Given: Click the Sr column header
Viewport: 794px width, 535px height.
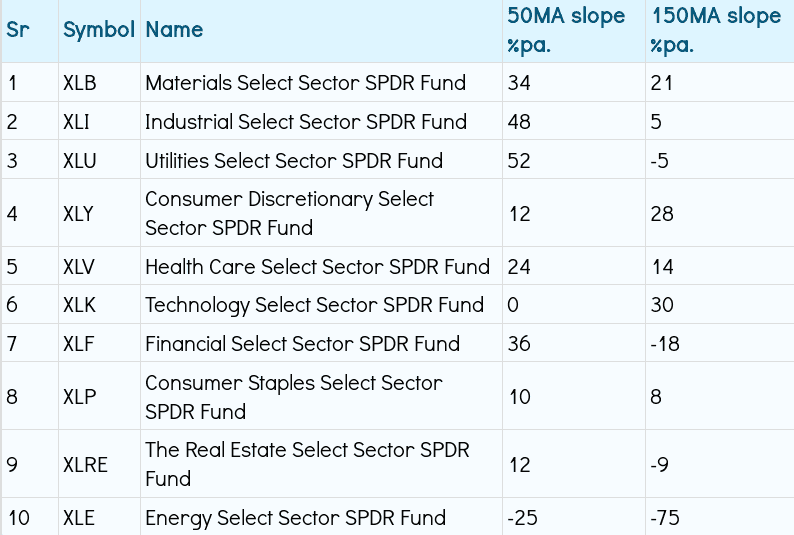Looking at the screenshot, I should click(x=18, y=30).
